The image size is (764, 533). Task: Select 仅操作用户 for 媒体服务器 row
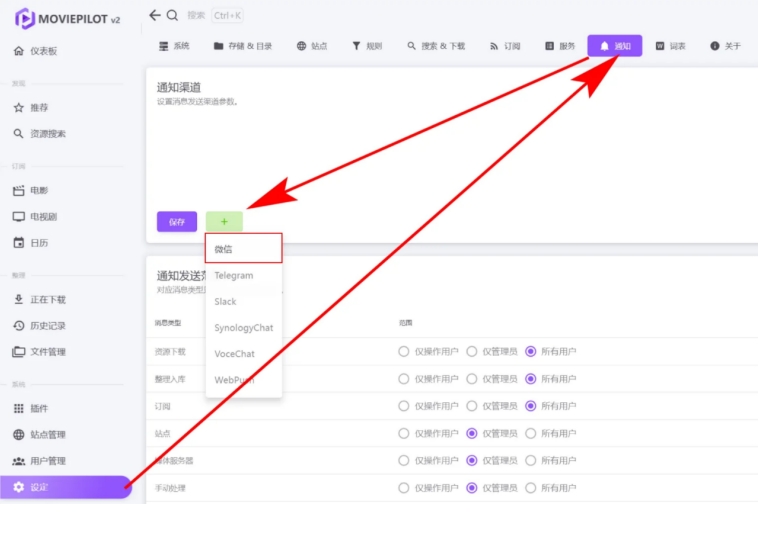[403, 460]
